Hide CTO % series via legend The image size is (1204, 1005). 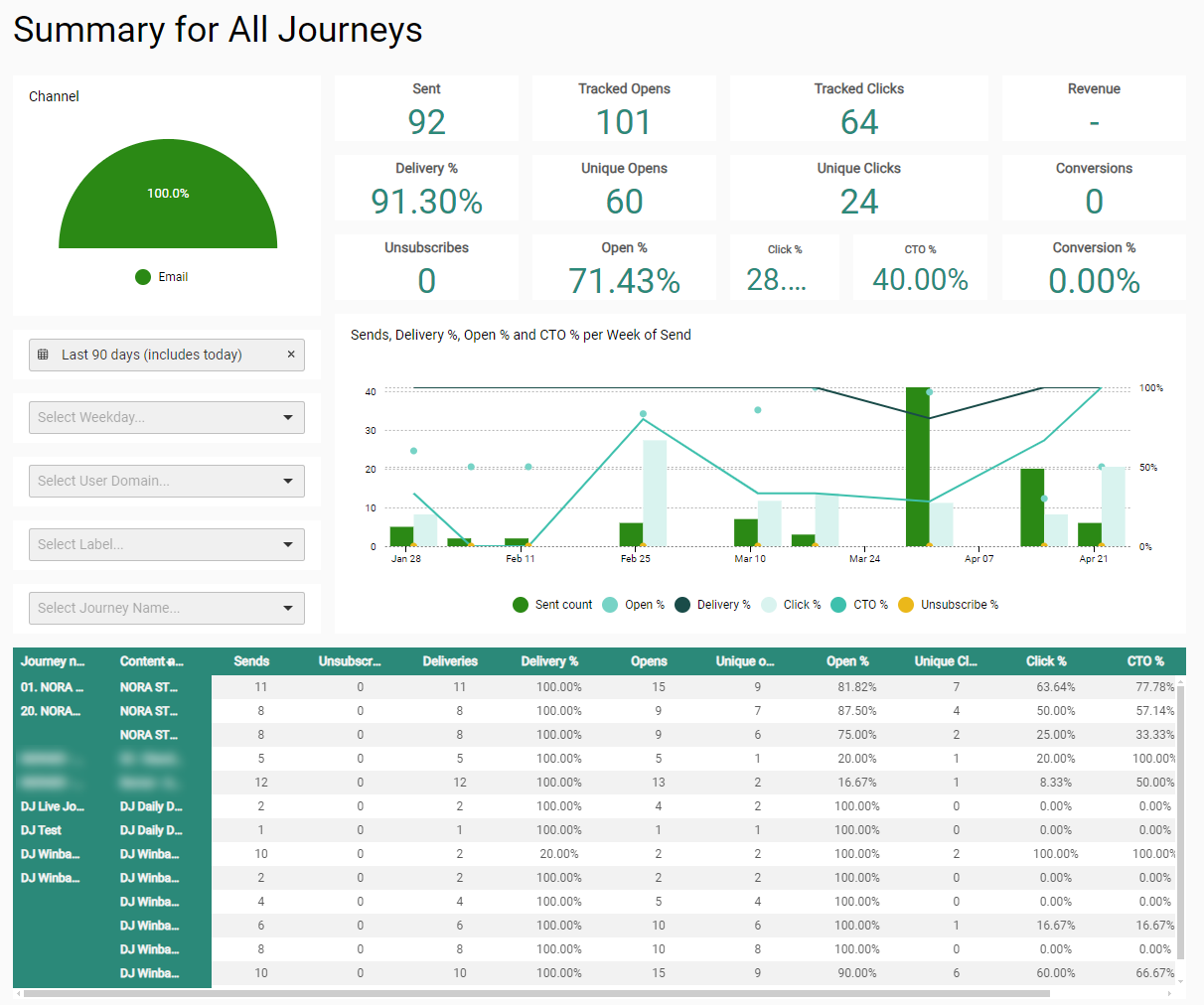tap(838, 605)
